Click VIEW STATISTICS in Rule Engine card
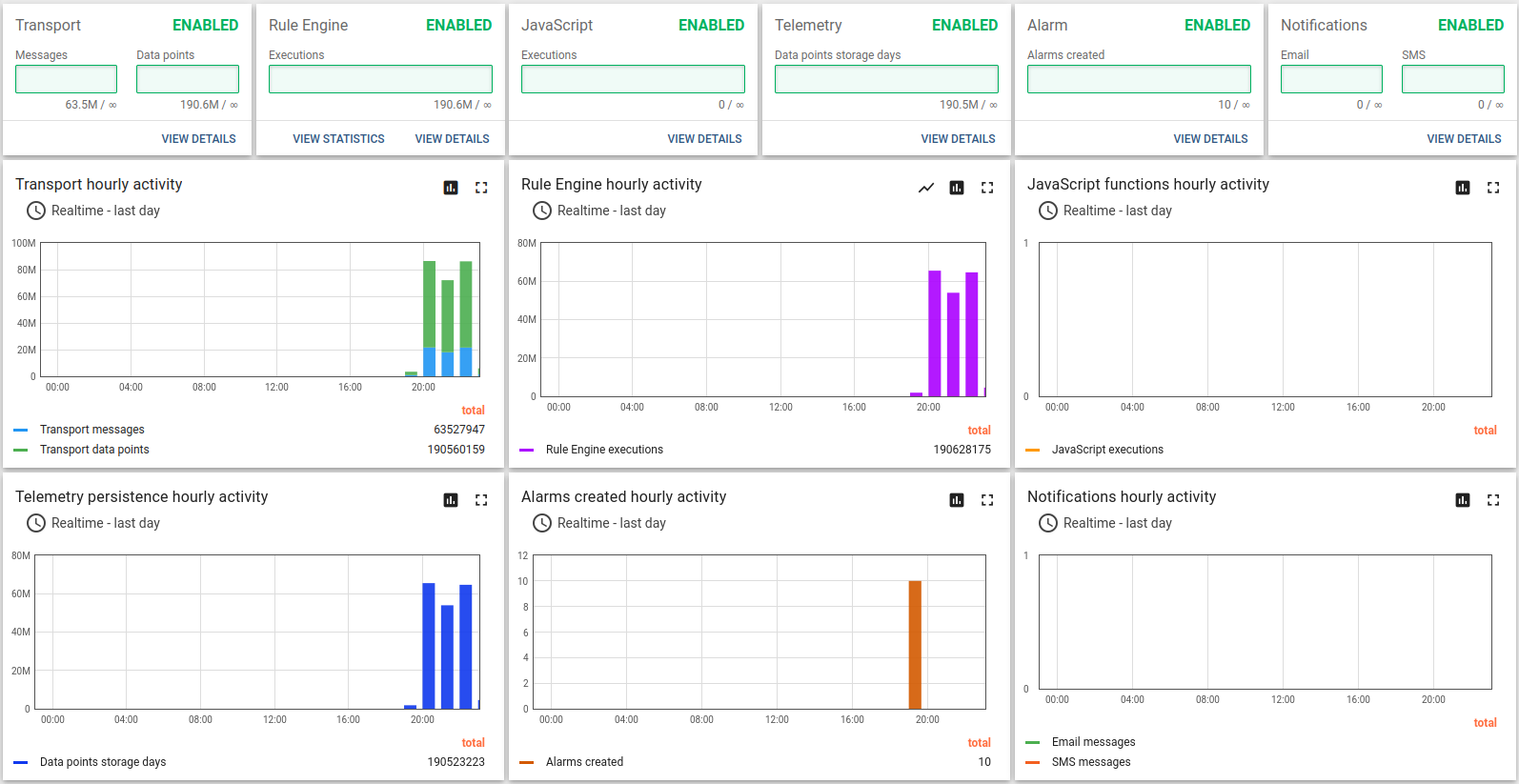 click(x=338, y=139)
